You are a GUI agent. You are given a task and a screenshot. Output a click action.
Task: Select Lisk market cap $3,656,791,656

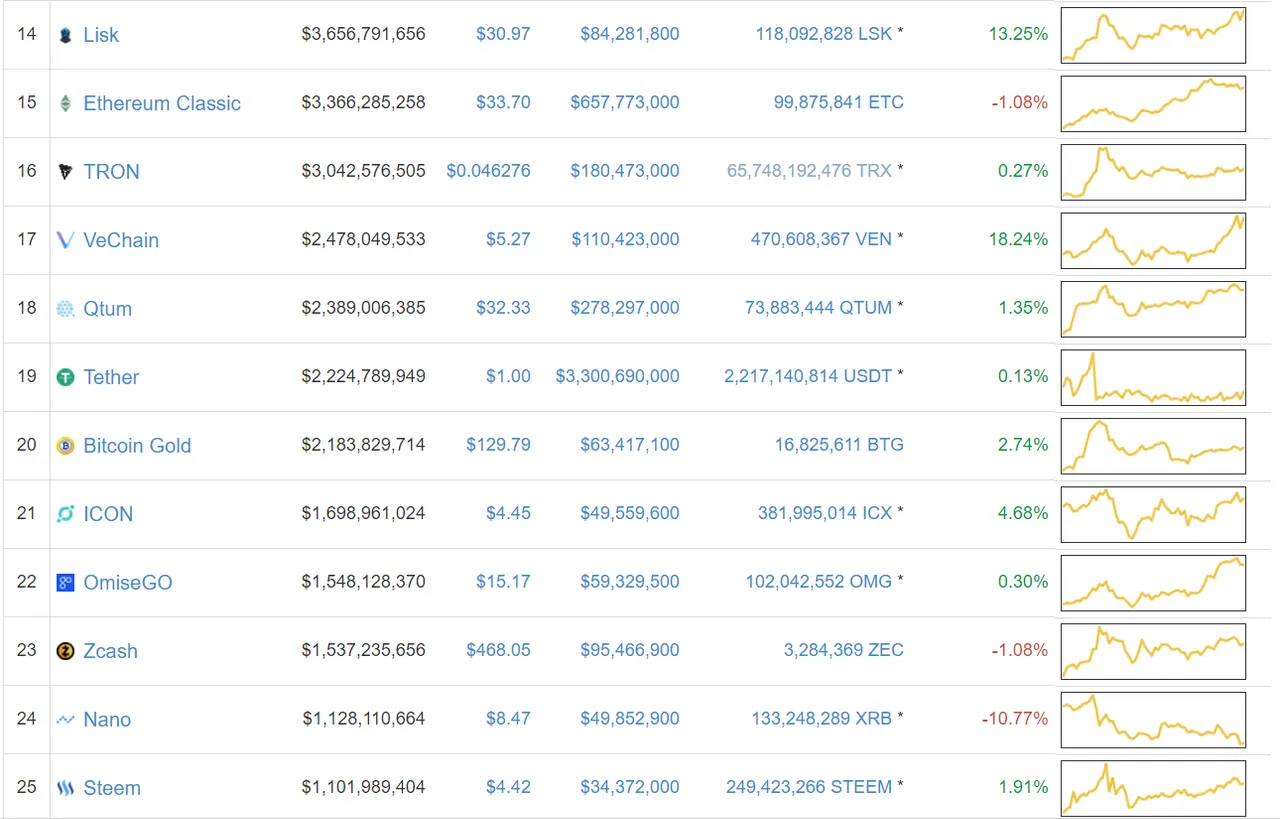[x=363, y=34]
